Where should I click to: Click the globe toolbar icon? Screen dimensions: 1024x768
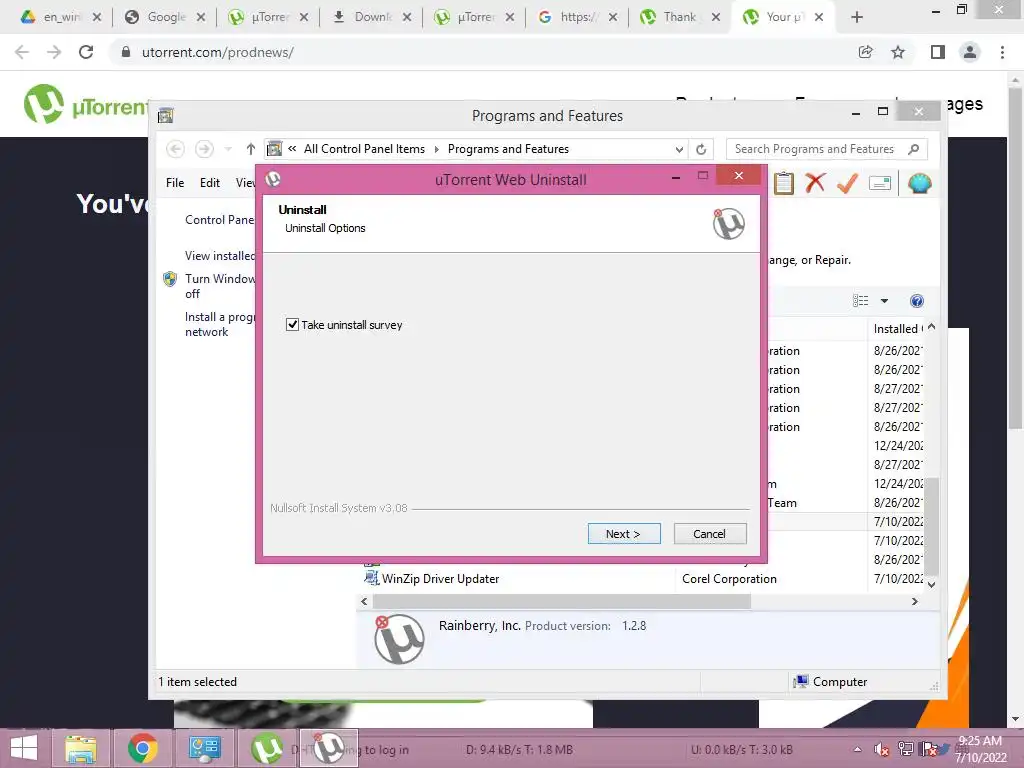point(920,184)
